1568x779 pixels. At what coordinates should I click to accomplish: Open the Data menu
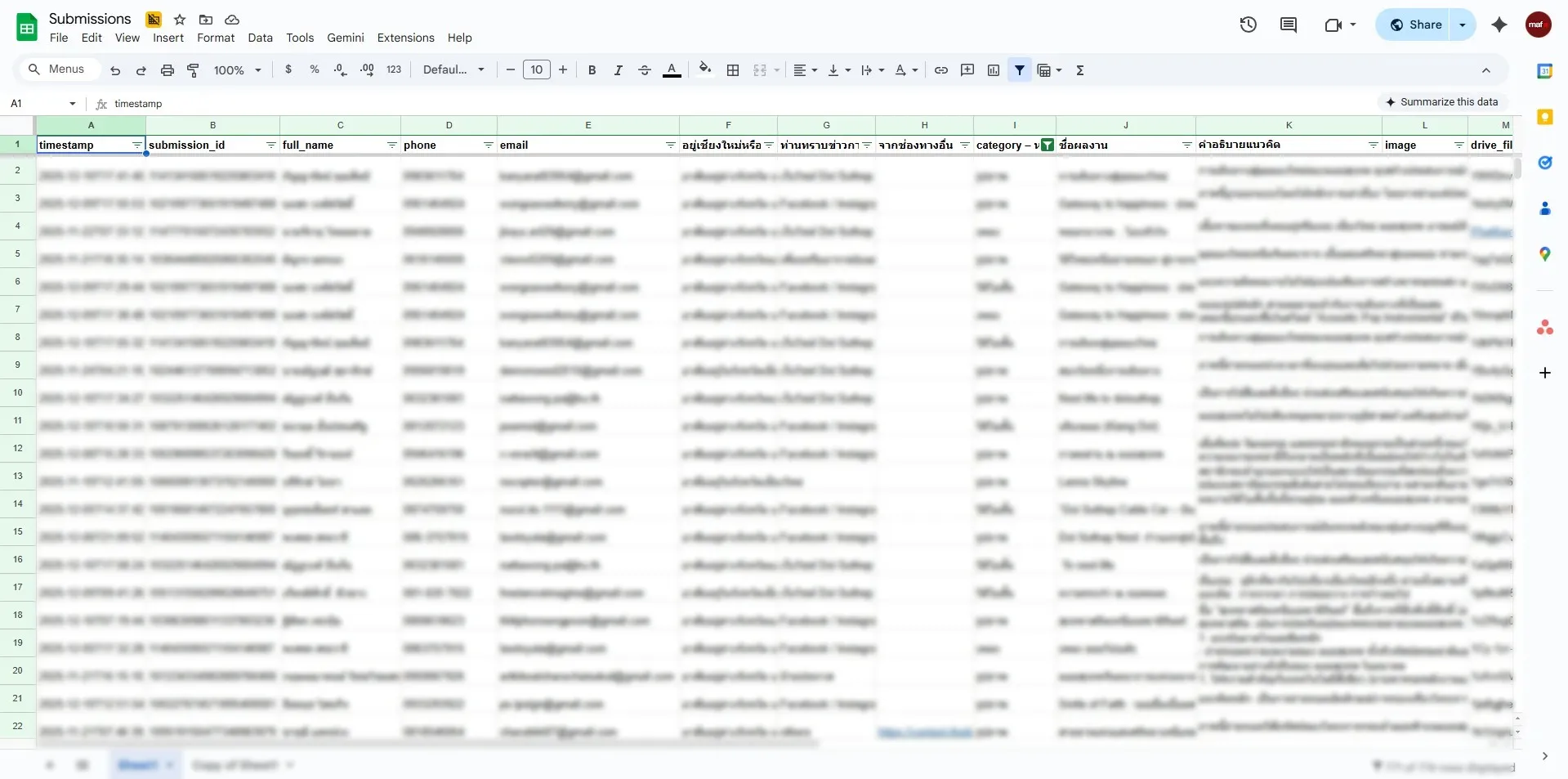pyautogui.click(x=260, y=38)
